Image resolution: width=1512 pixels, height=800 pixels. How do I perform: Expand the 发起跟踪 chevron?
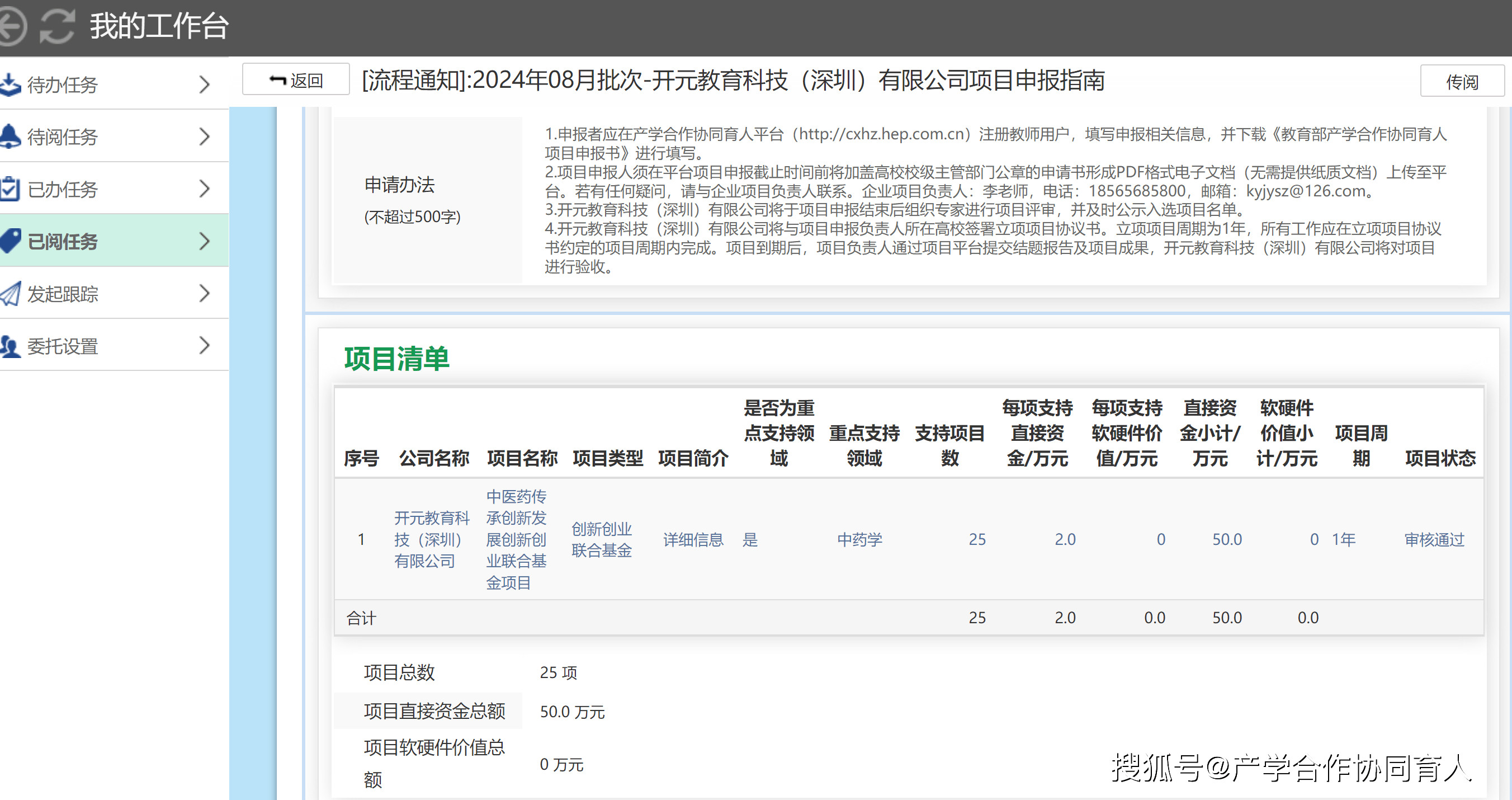(x=204, y=293)
